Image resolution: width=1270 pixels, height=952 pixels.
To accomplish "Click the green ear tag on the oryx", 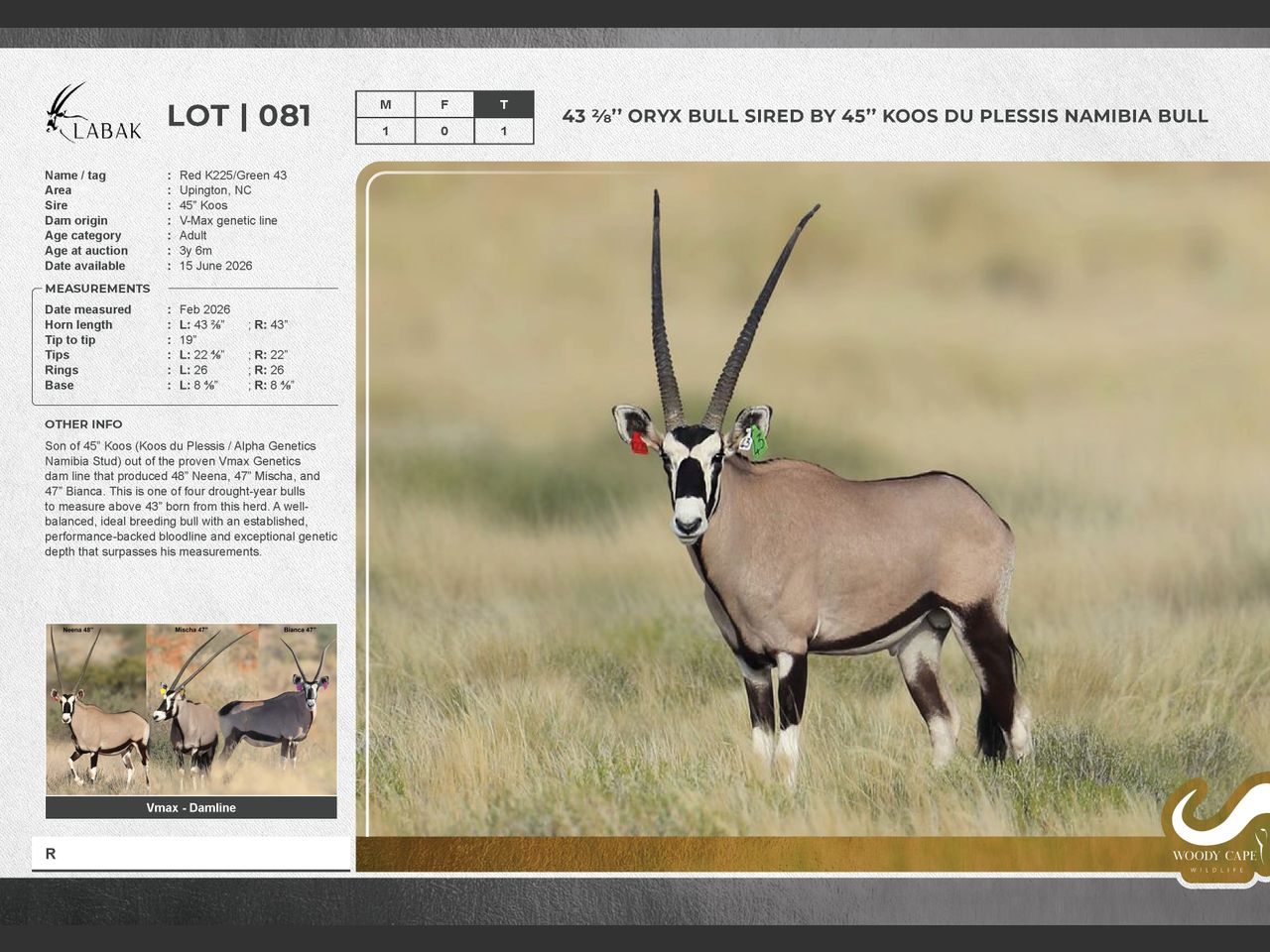I will click(758, 440).
